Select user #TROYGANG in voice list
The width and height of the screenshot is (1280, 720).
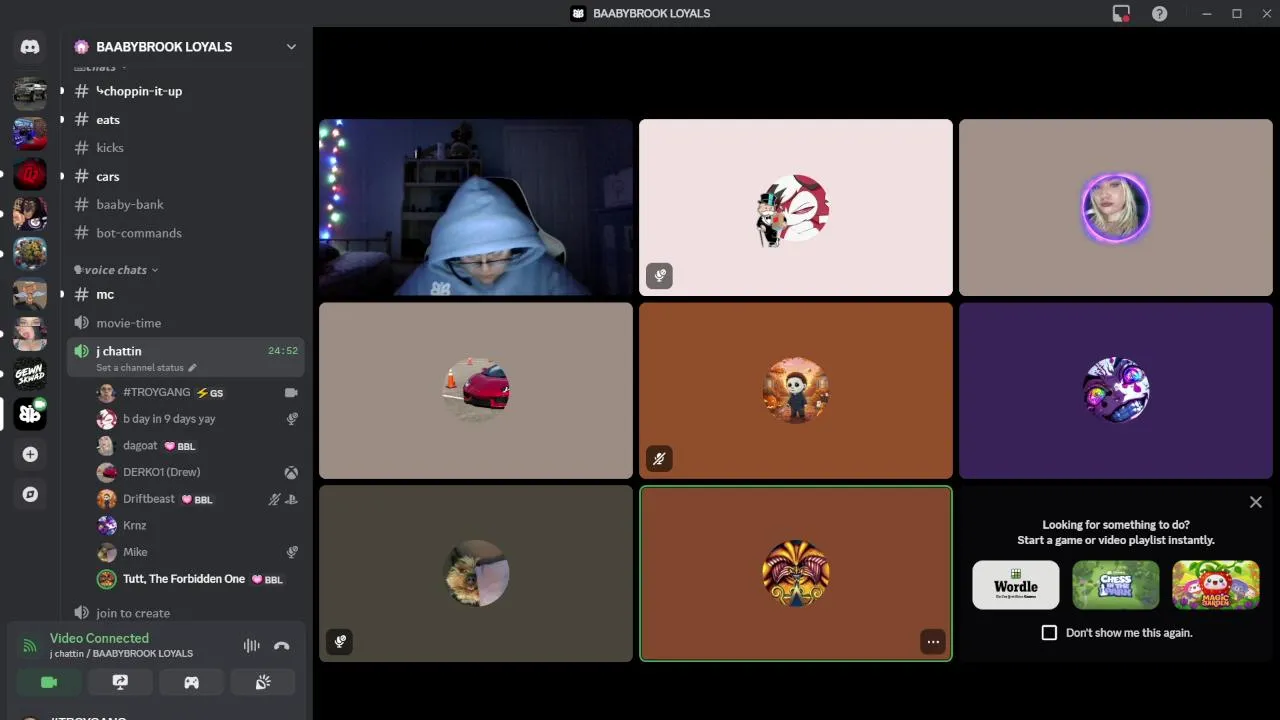pyautogui.click(x=197, y=393)
